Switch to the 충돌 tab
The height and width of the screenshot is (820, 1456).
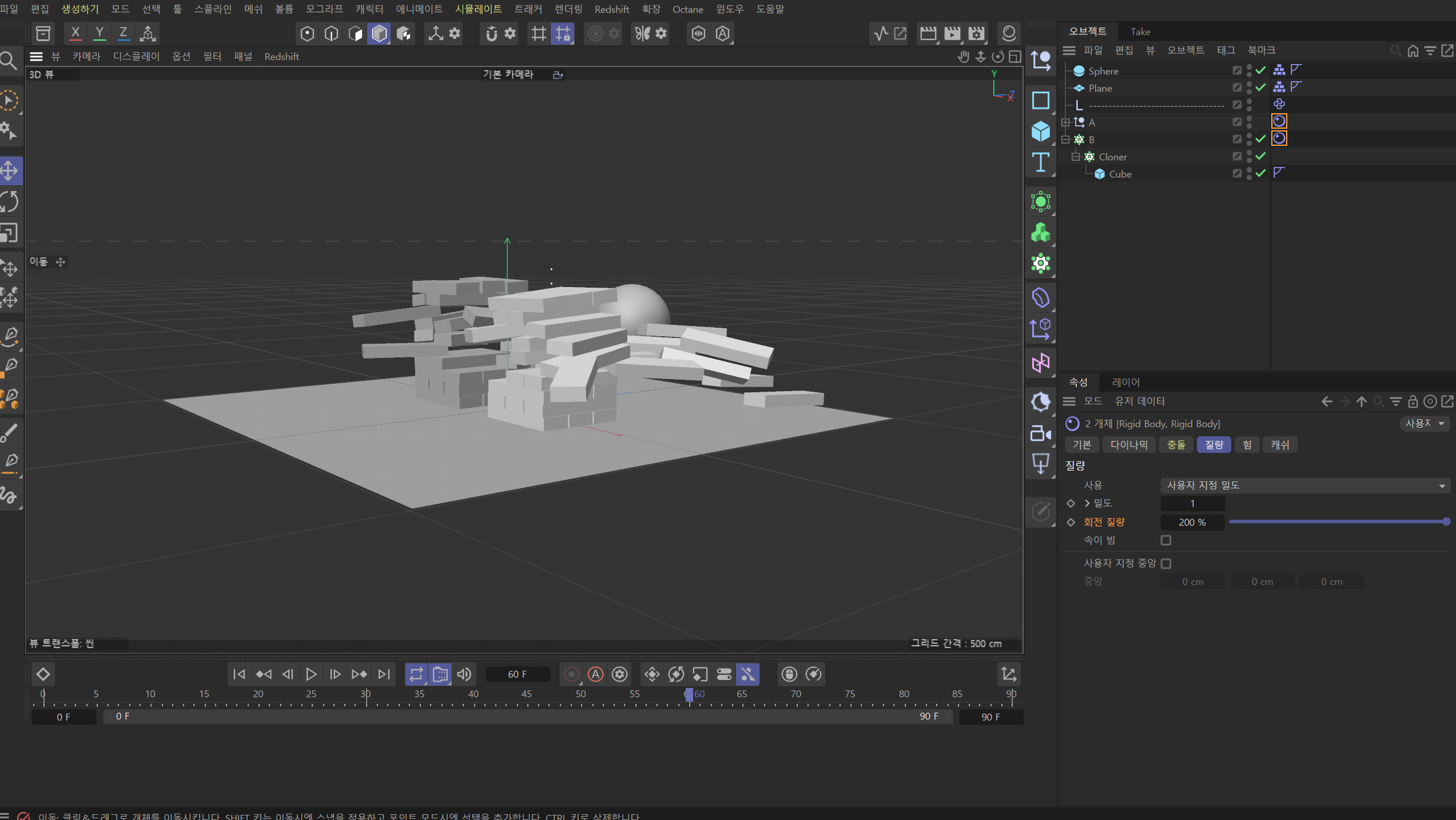coord(1176,445)
